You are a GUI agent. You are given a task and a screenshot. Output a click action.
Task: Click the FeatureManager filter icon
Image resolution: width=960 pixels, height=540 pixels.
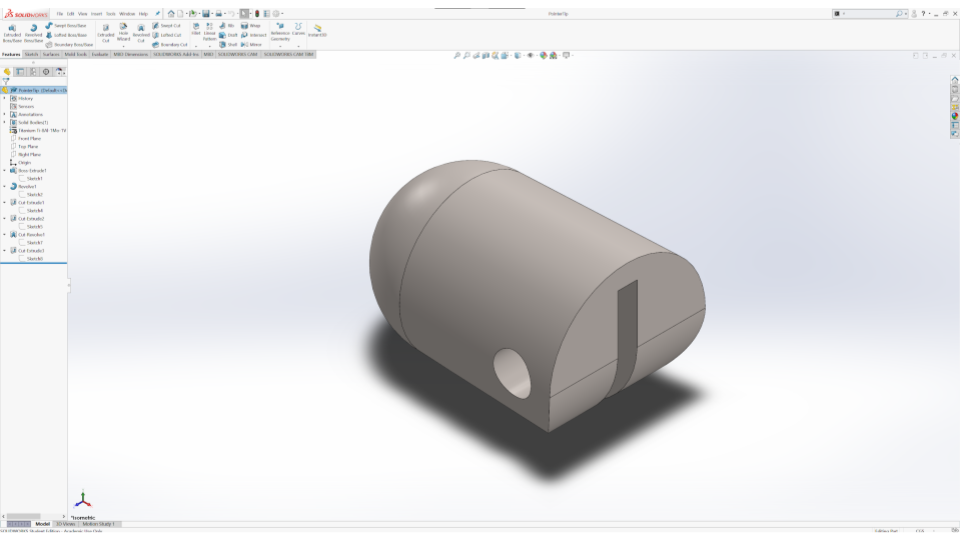[6, 81]
